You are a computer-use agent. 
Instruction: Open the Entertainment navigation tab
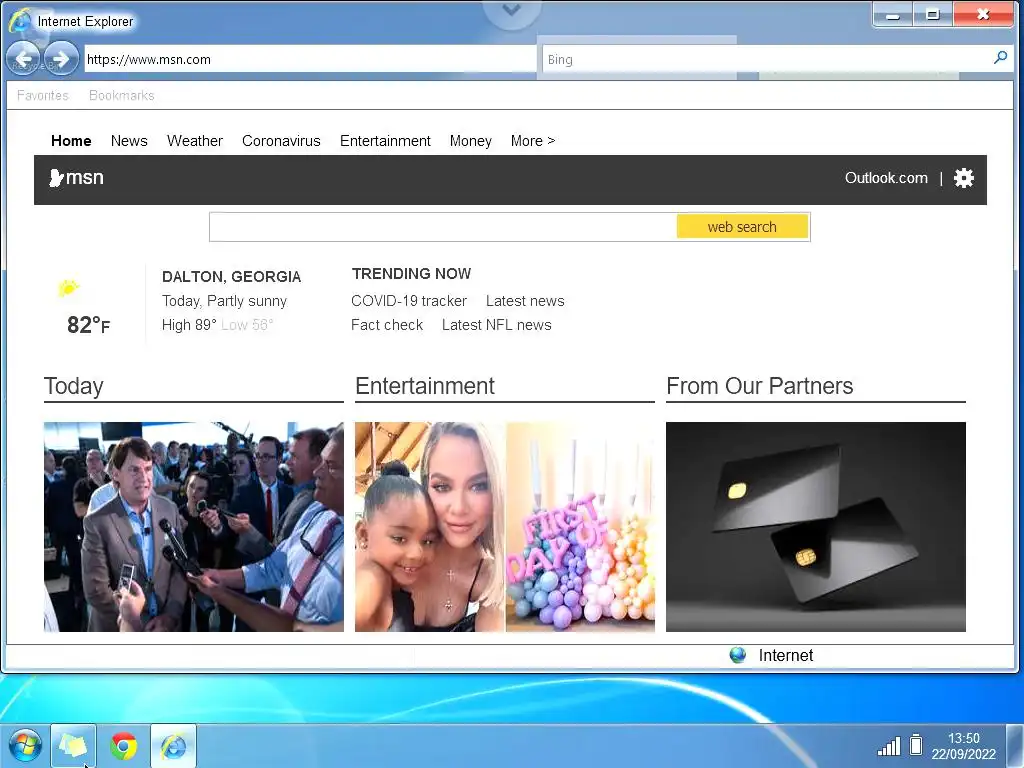(x=385, y=141)
